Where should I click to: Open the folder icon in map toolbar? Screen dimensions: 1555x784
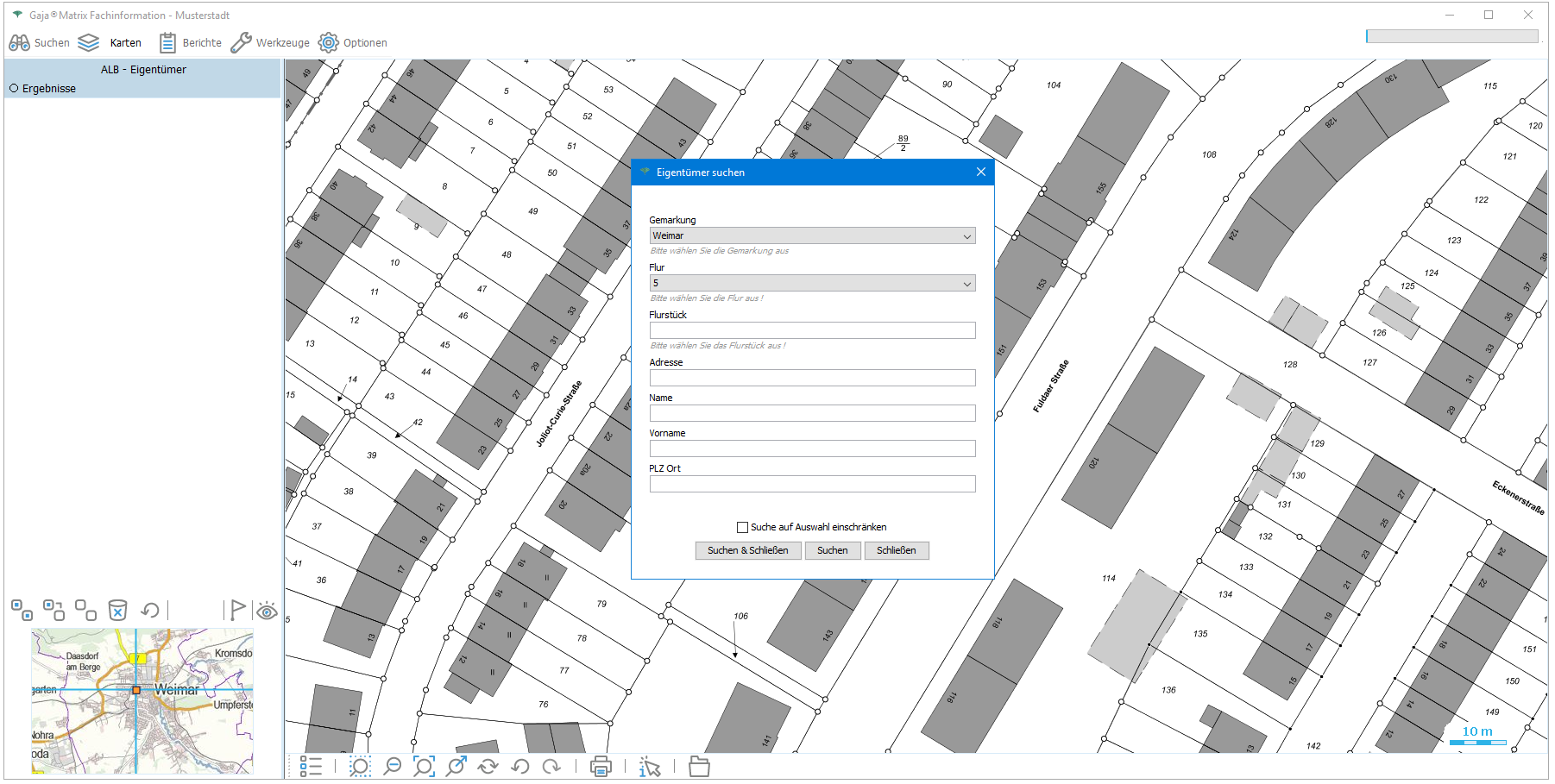pos(699,766)
